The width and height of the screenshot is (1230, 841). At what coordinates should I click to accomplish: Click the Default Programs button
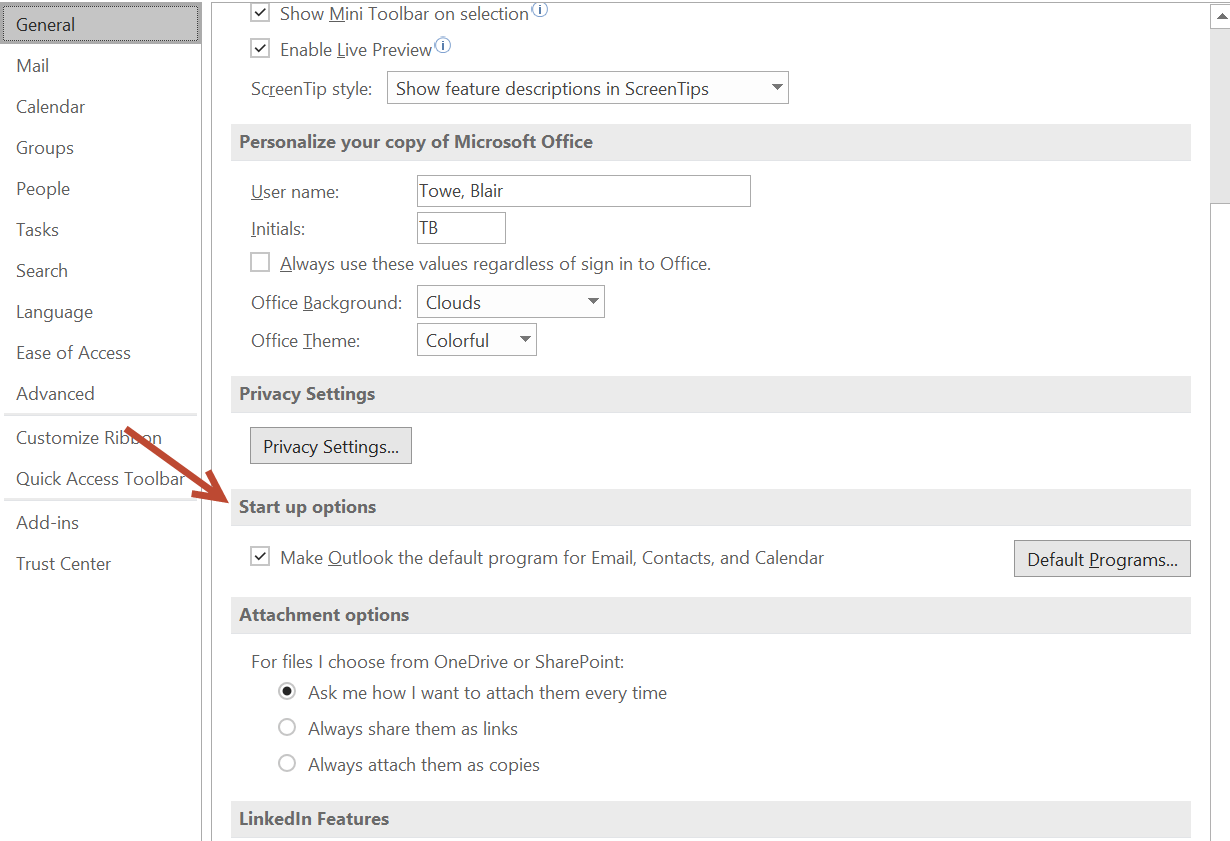pos(1102,559)
